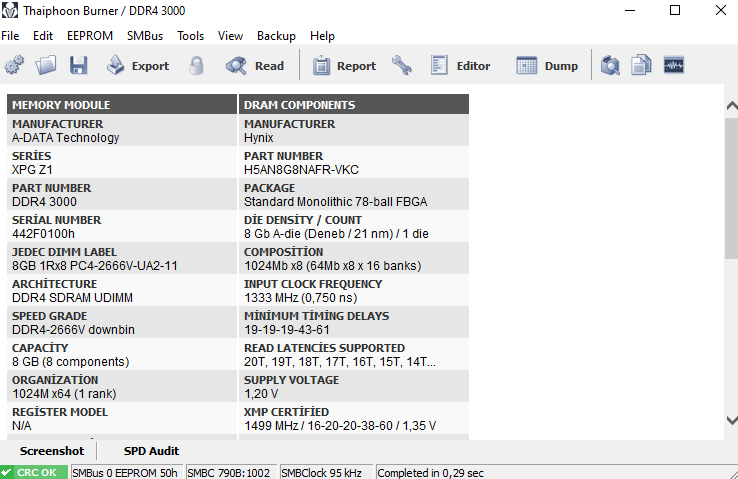Click the copy documents icon

641,66
